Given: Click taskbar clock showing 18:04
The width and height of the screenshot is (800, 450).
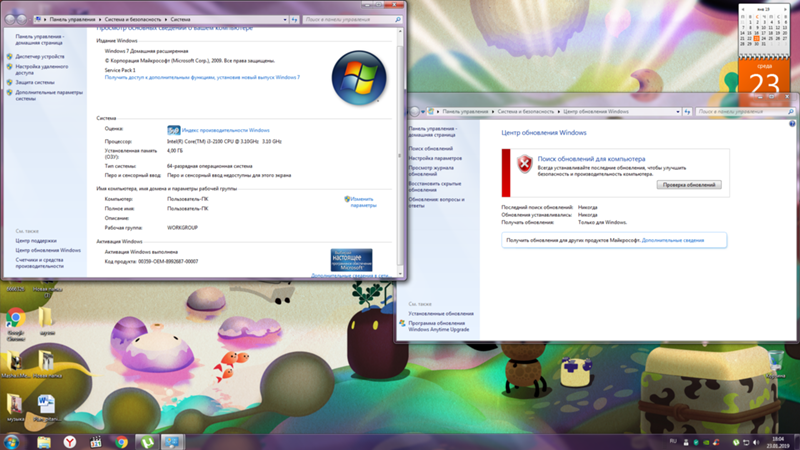Looking at the screenshot, I should pyautogui.click(x=778, y=442).
